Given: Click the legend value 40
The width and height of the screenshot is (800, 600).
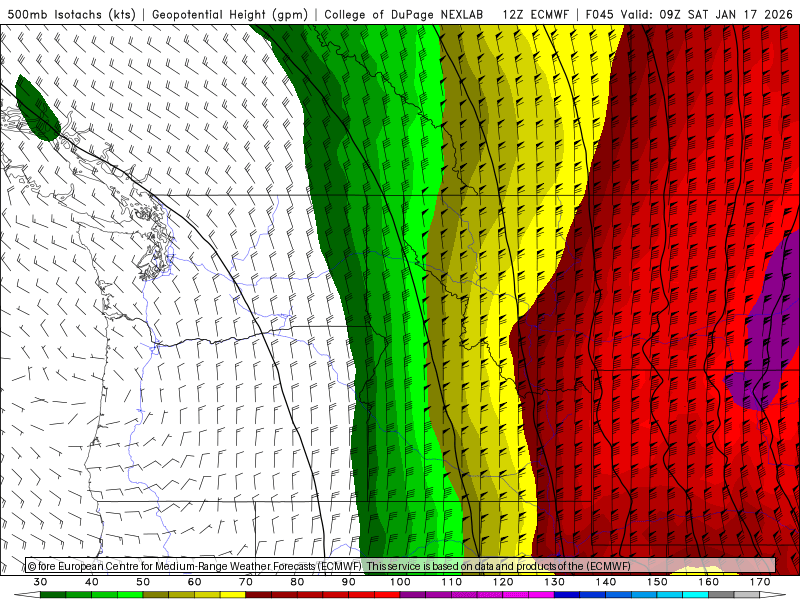Looking at the screenshot, I should click(92, 582).
